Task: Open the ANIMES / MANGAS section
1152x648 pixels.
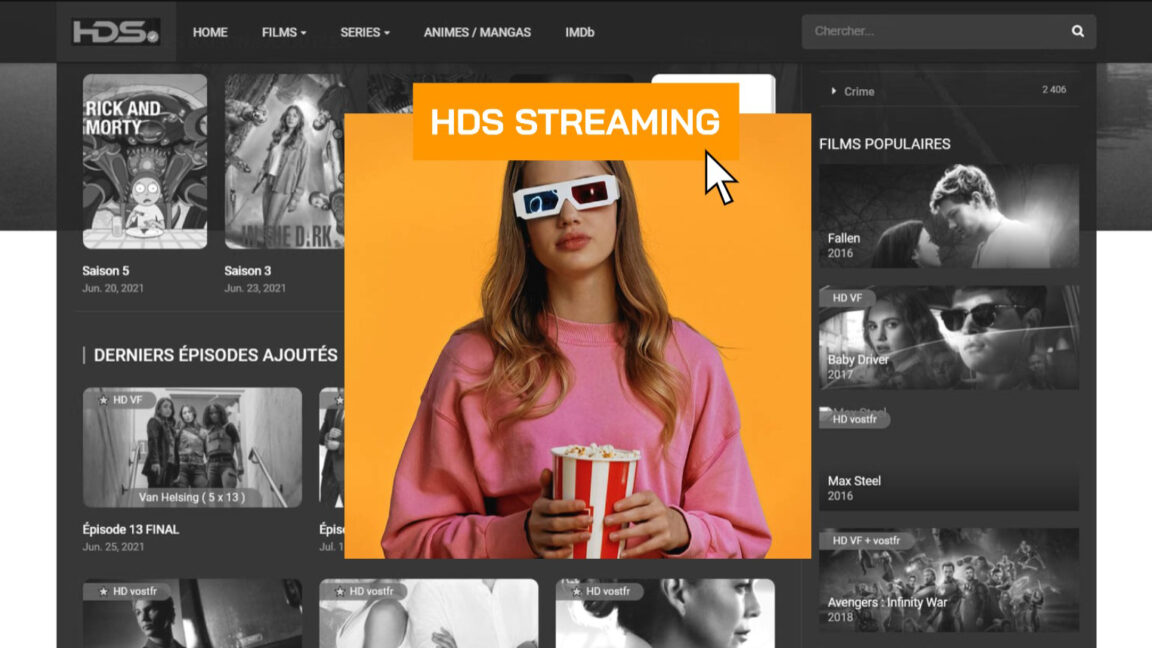Action: pyautogui.click(x=477, y=32)
